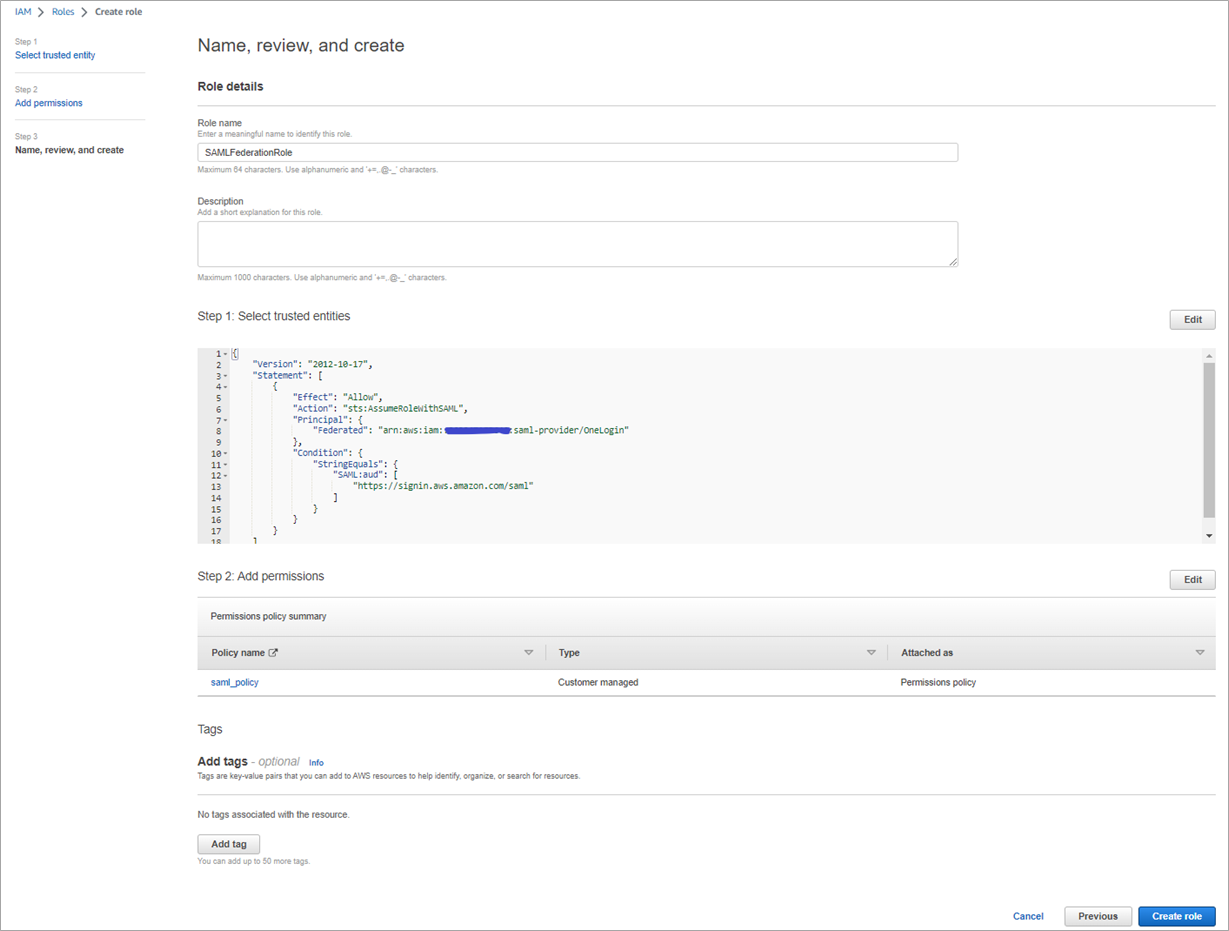The image size is (1229, 931).
Task: Go back with the Previous button
Action: click(x=1098, y=916)
